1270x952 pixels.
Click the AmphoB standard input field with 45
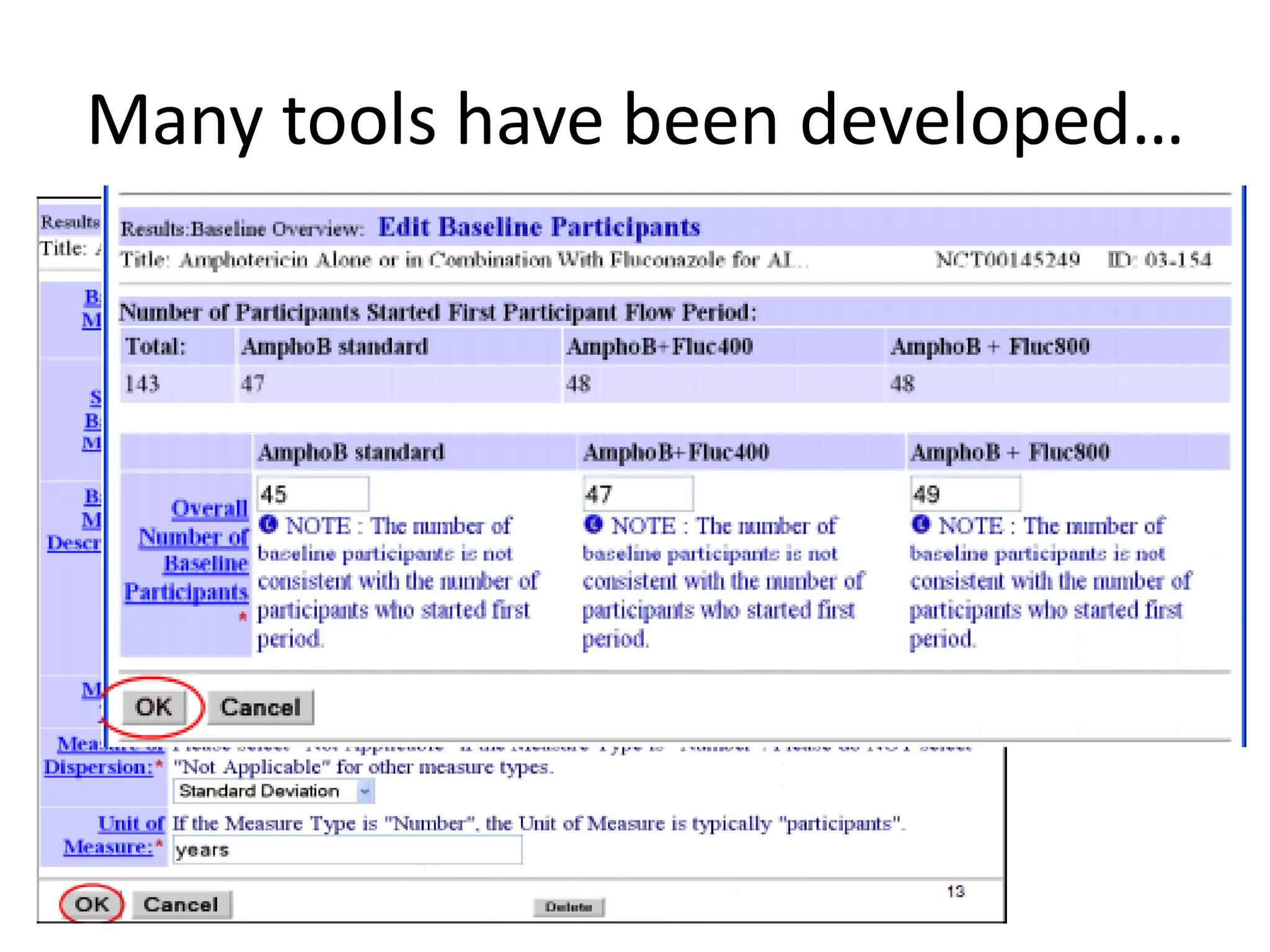tap(313, 494)
